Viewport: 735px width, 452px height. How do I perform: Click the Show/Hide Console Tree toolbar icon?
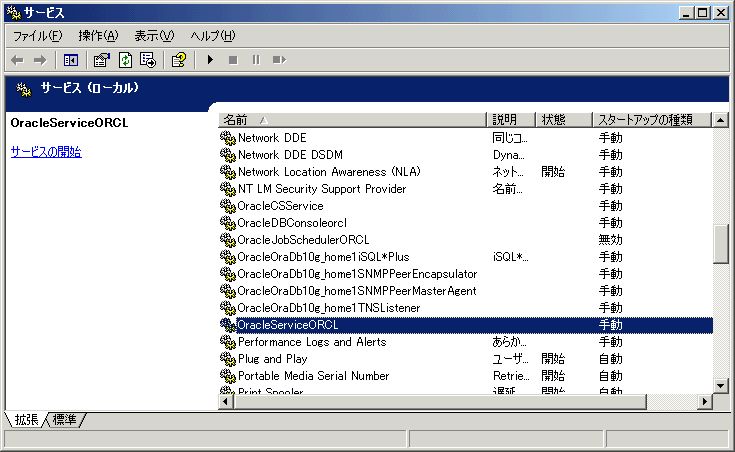point(71,60)
